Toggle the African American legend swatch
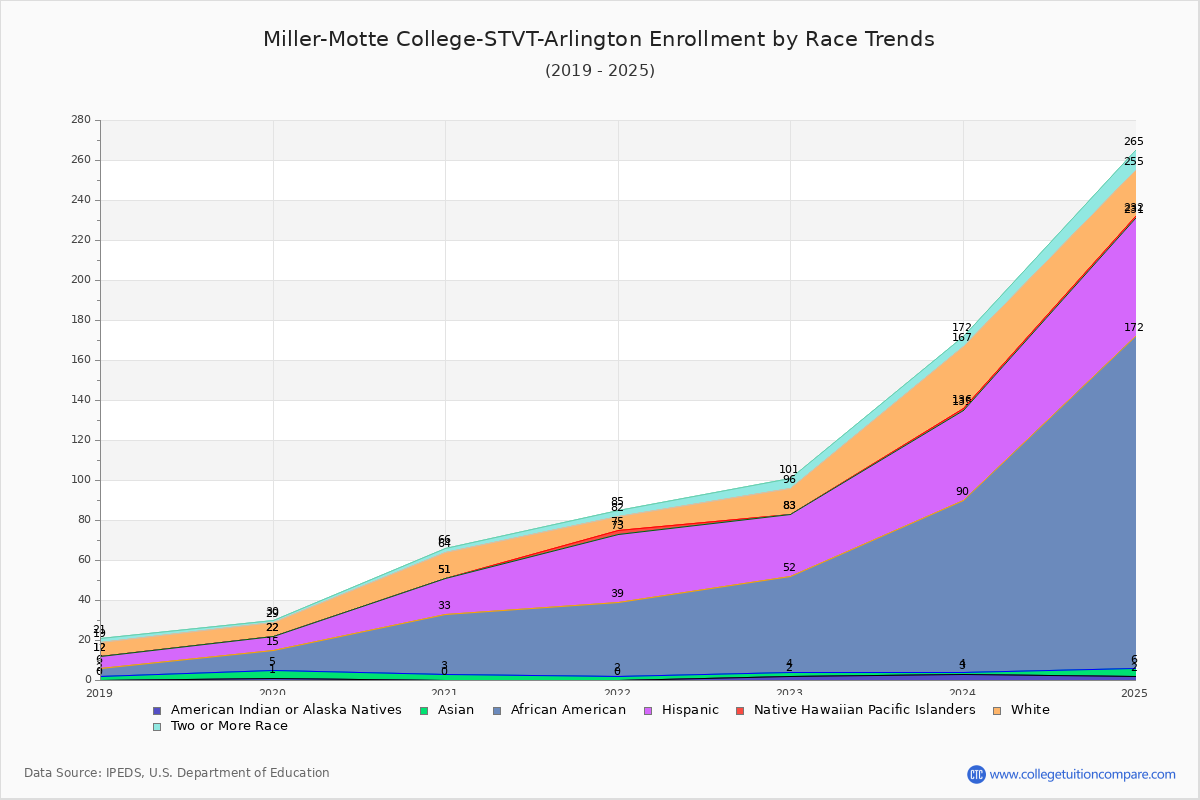Screen dimensions: 1200x800 coord(495,710)
